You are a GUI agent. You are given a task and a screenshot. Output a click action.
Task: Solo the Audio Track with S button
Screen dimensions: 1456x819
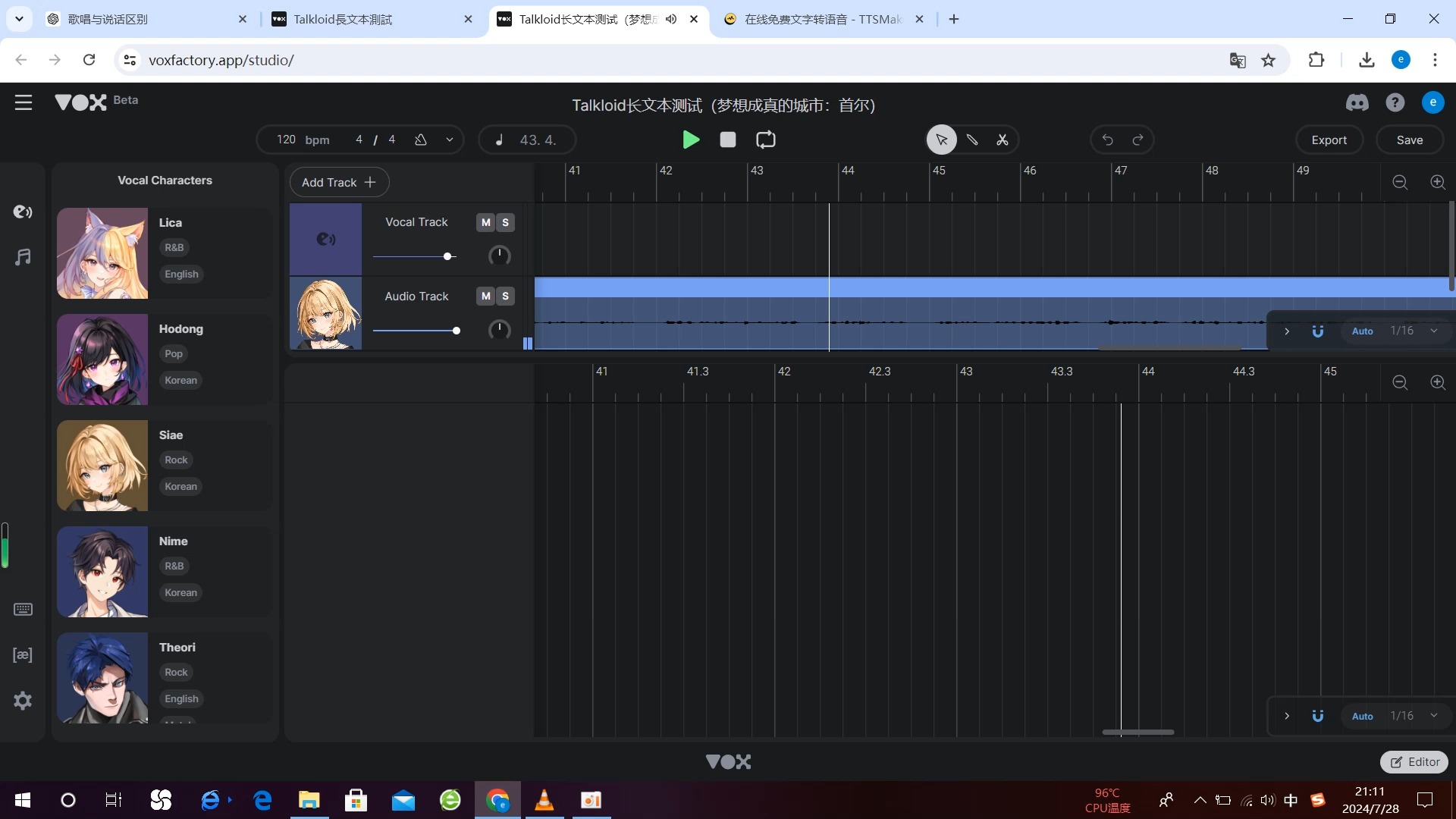point(505,296)
